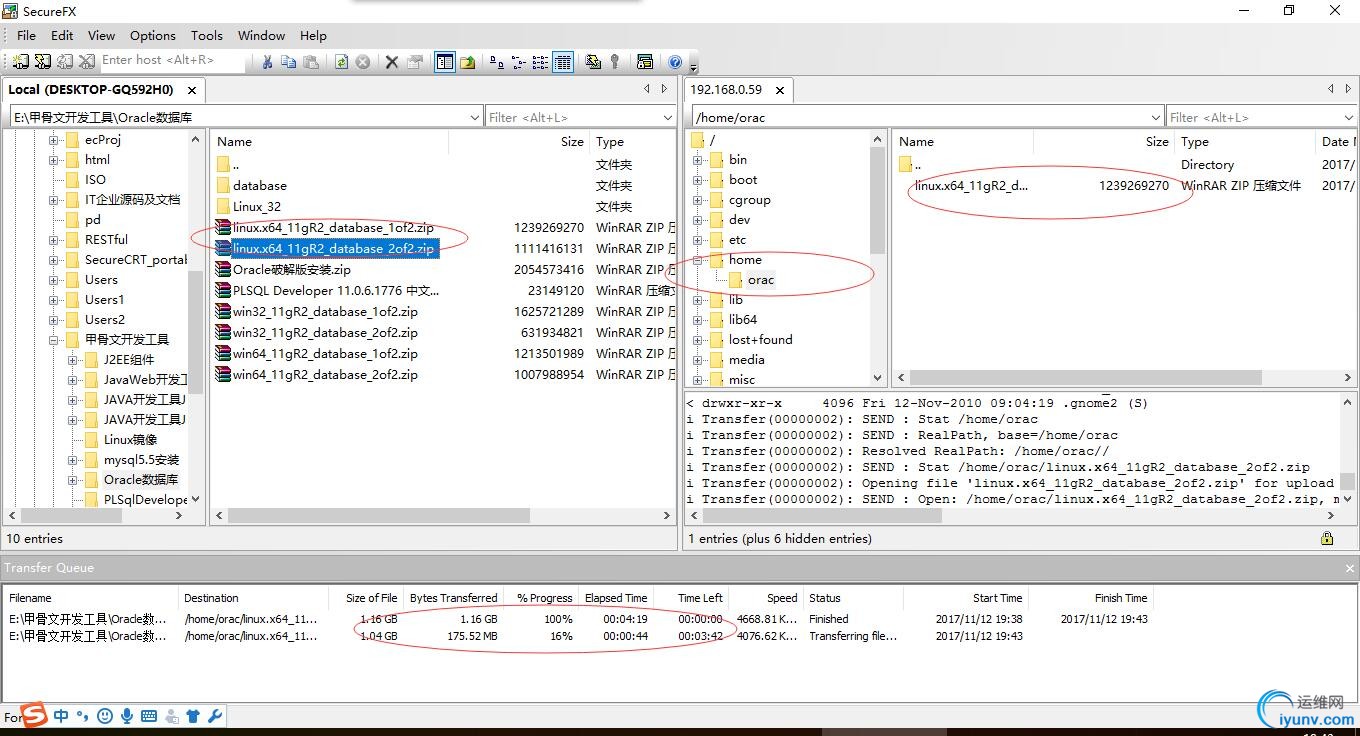Click the Sogou account user icon
The width and height of the screenshot is (1360, 736).
pos(172,716)
